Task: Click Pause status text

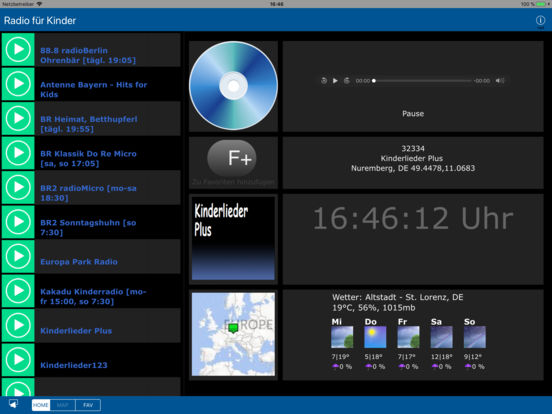Action: point(413,114)
